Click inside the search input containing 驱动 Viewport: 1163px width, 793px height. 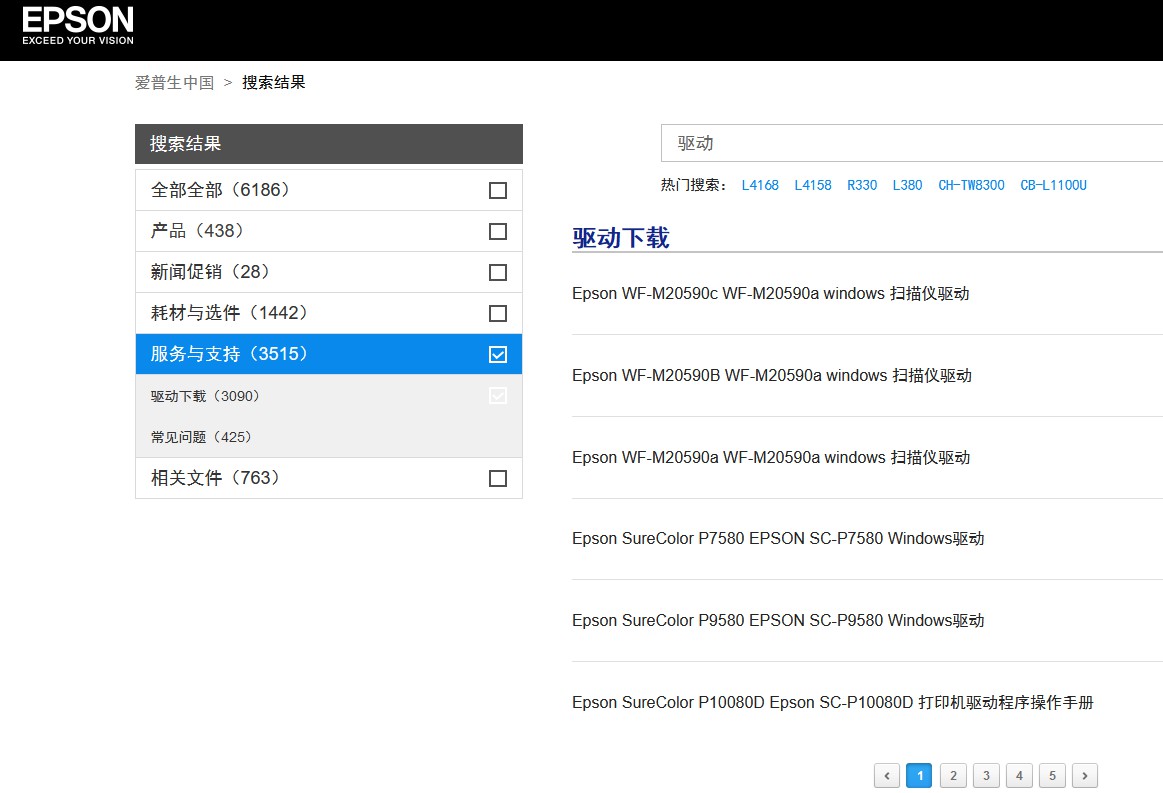pyautogui.click(x=900, y=143)
